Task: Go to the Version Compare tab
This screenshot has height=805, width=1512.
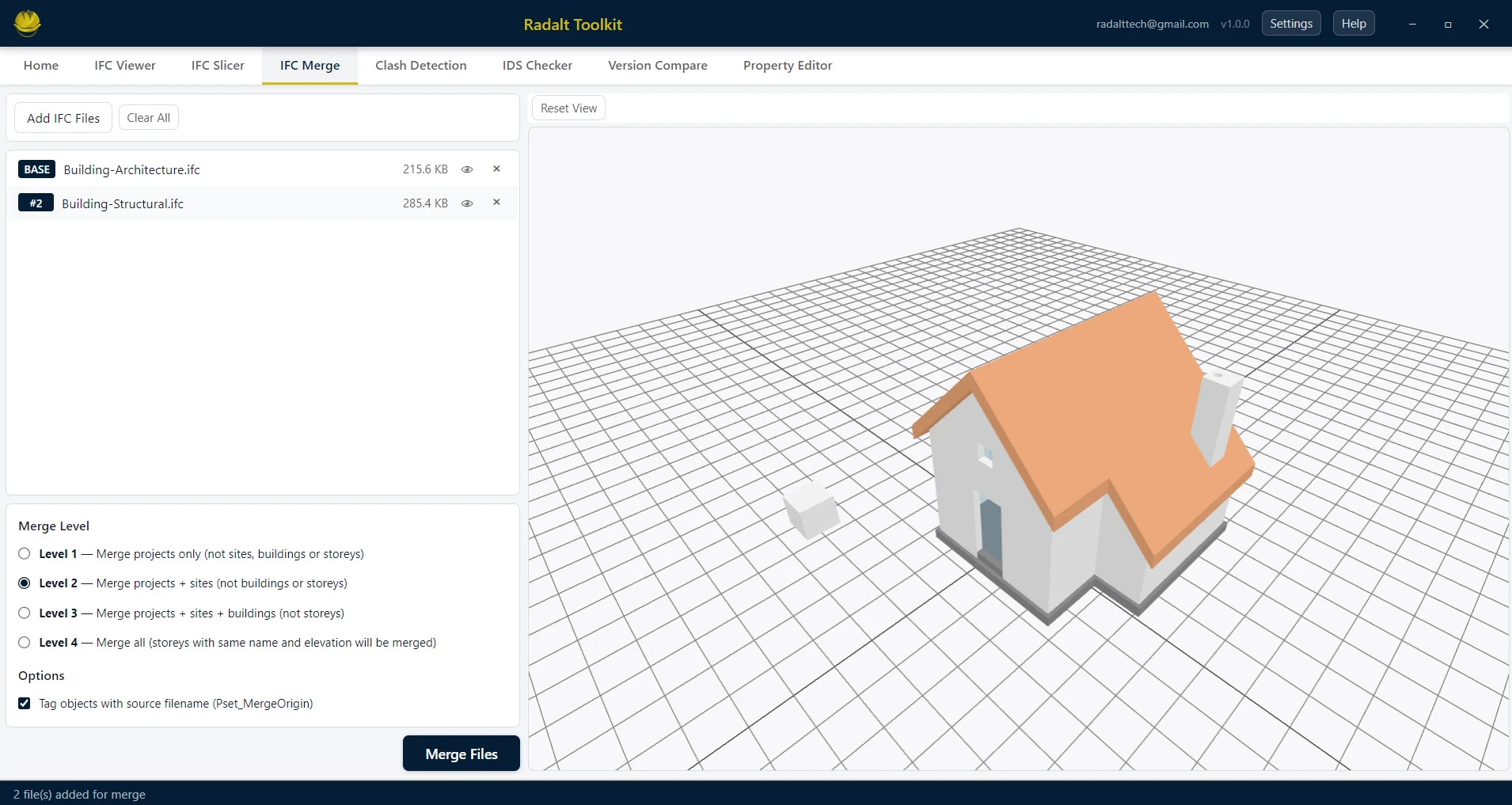Action: point(658,66)
